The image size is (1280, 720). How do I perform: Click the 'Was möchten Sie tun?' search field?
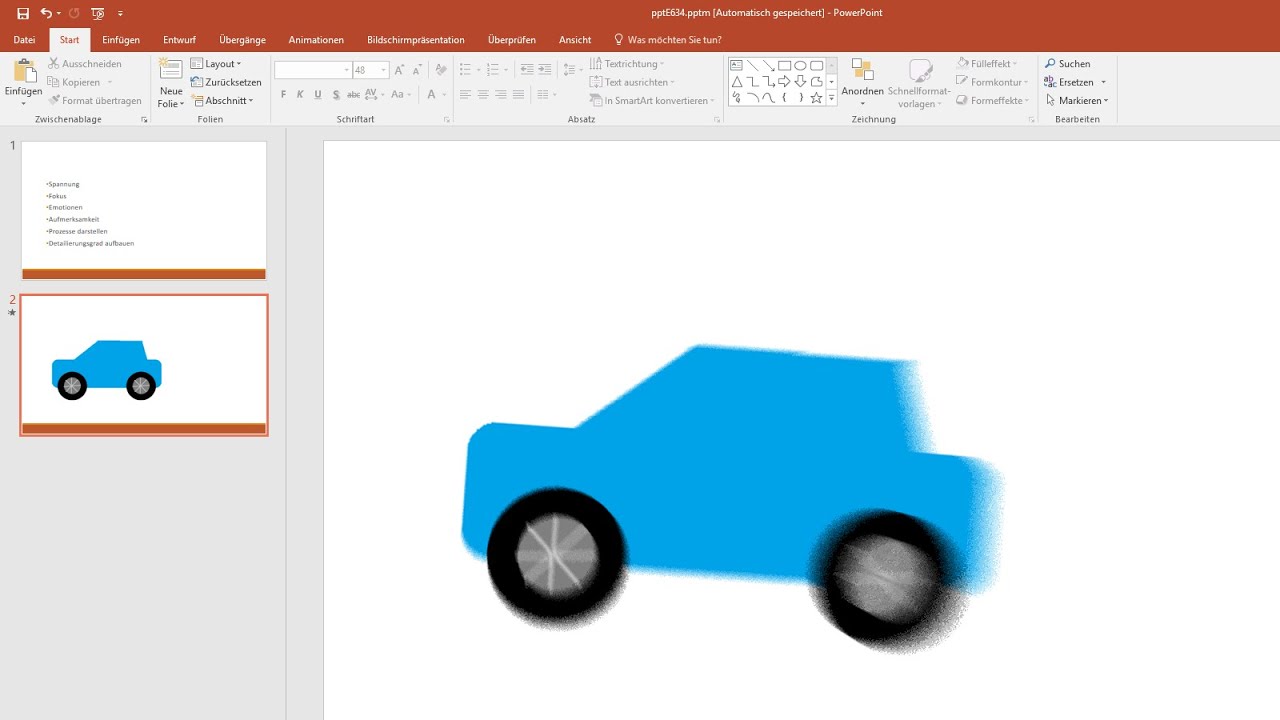click(x=667, y=40)
